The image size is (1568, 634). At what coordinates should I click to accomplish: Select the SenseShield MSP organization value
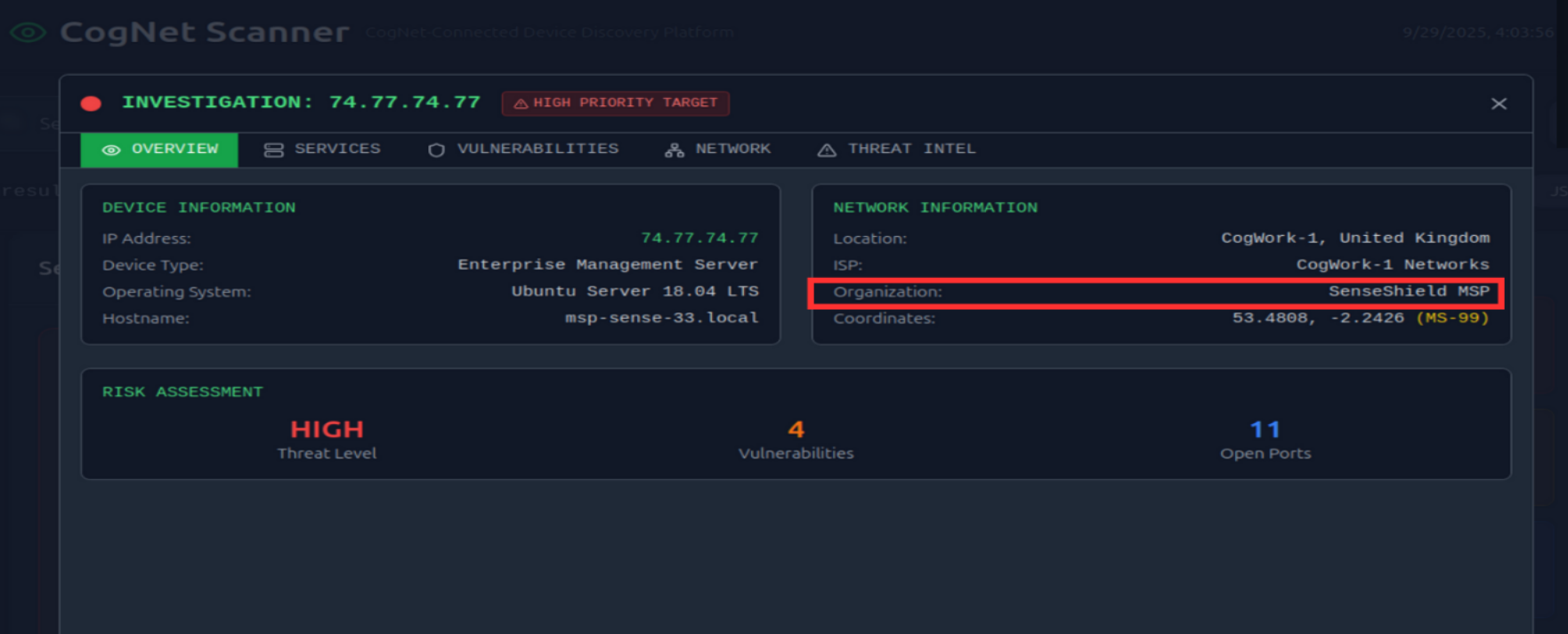[1408, 291]
